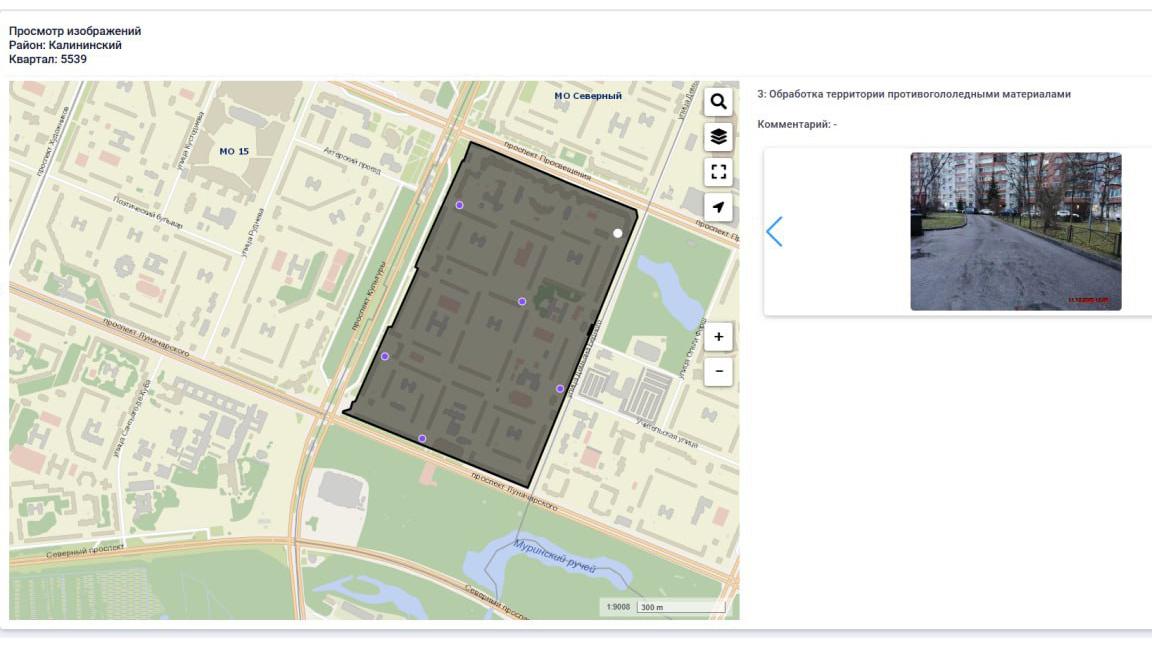1152x648 pixels.
Task: Click the "Обработка территории" photo title text
Action: (x=914, y=94)
